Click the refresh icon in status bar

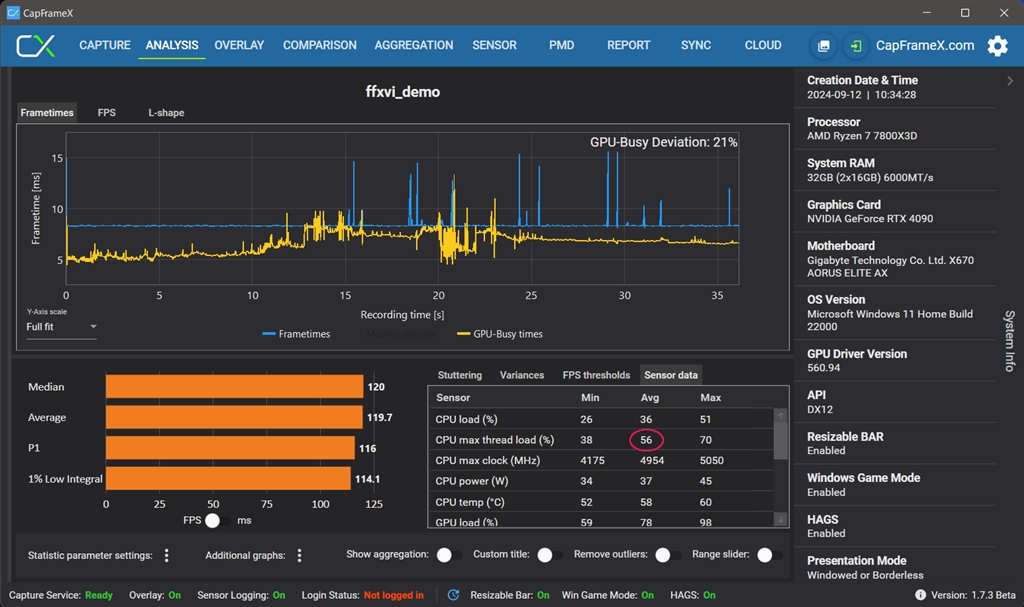tap(453, 595)
